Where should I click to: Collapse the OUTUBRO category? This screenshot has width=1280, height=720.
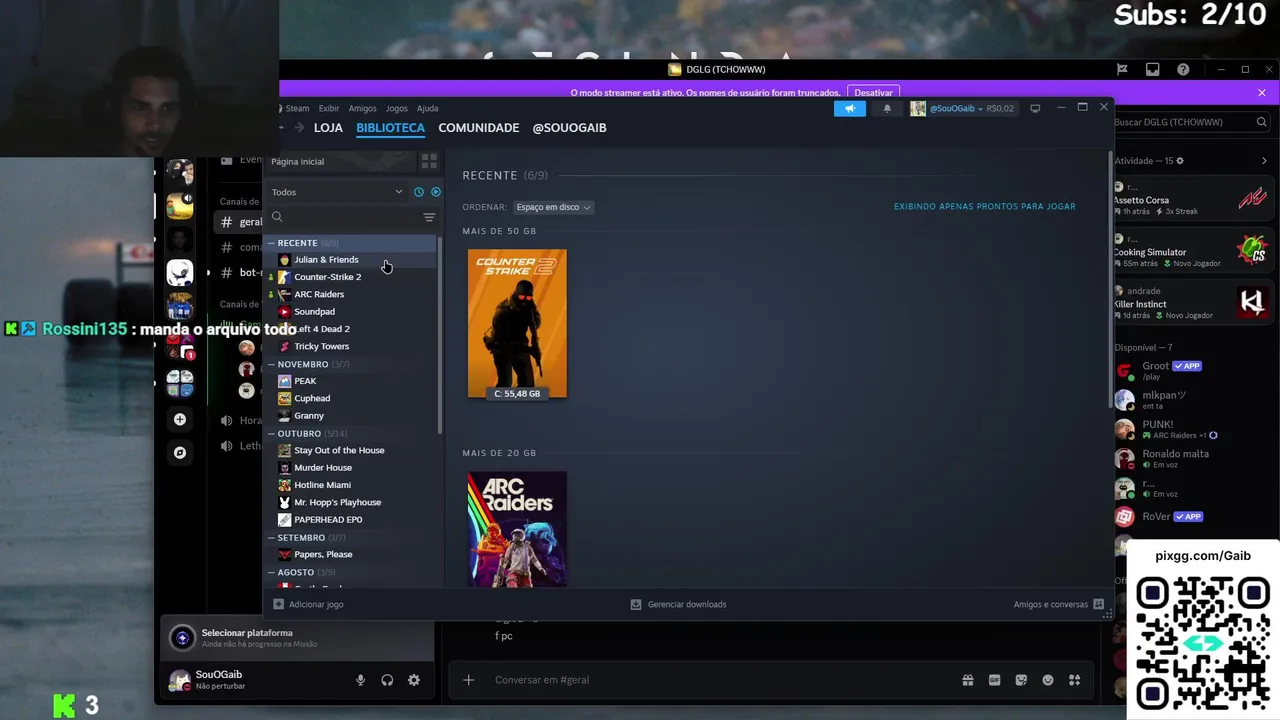point(270,434)
